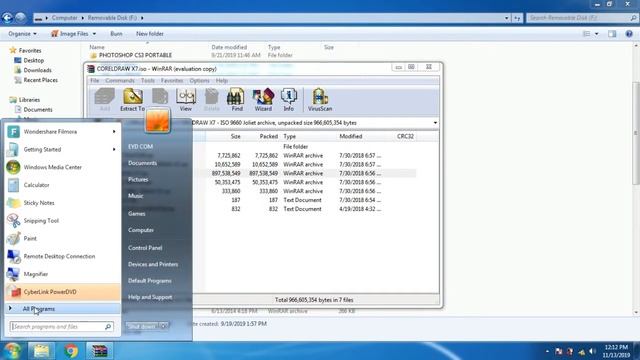Toggle the Explorer preview pane icon
640x360 pixels.
(x=612, y=34)
